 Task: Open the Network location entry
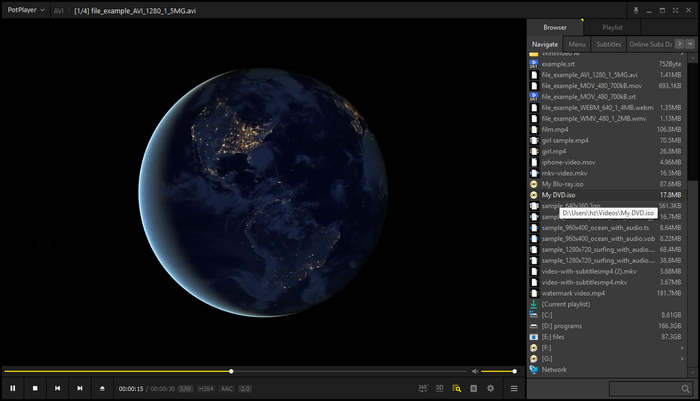[553, 369]
